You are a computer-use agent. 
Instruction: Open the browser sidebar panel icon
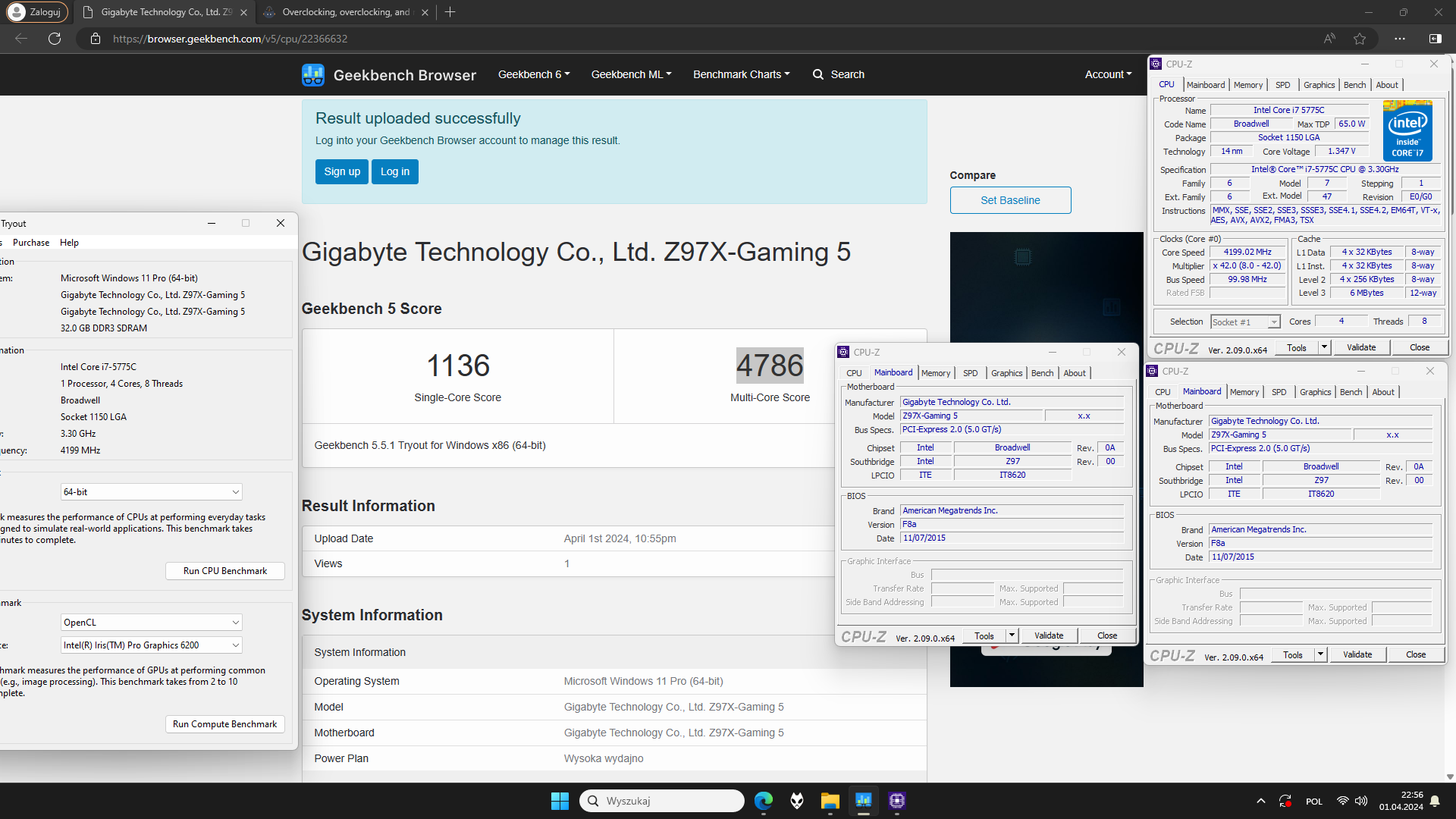pos(1436,39)
